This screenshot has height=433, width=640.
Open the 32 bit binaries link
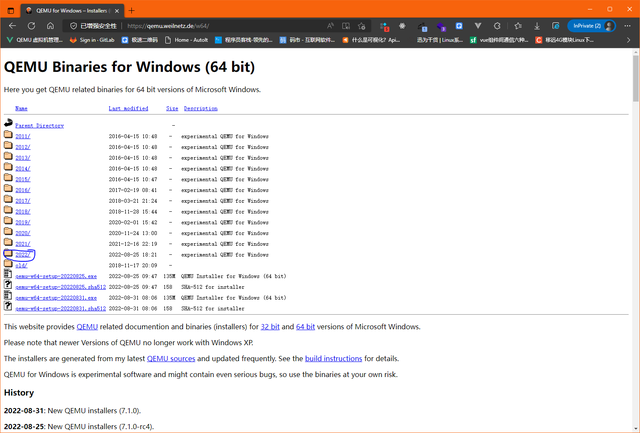[x=270, y=327]
